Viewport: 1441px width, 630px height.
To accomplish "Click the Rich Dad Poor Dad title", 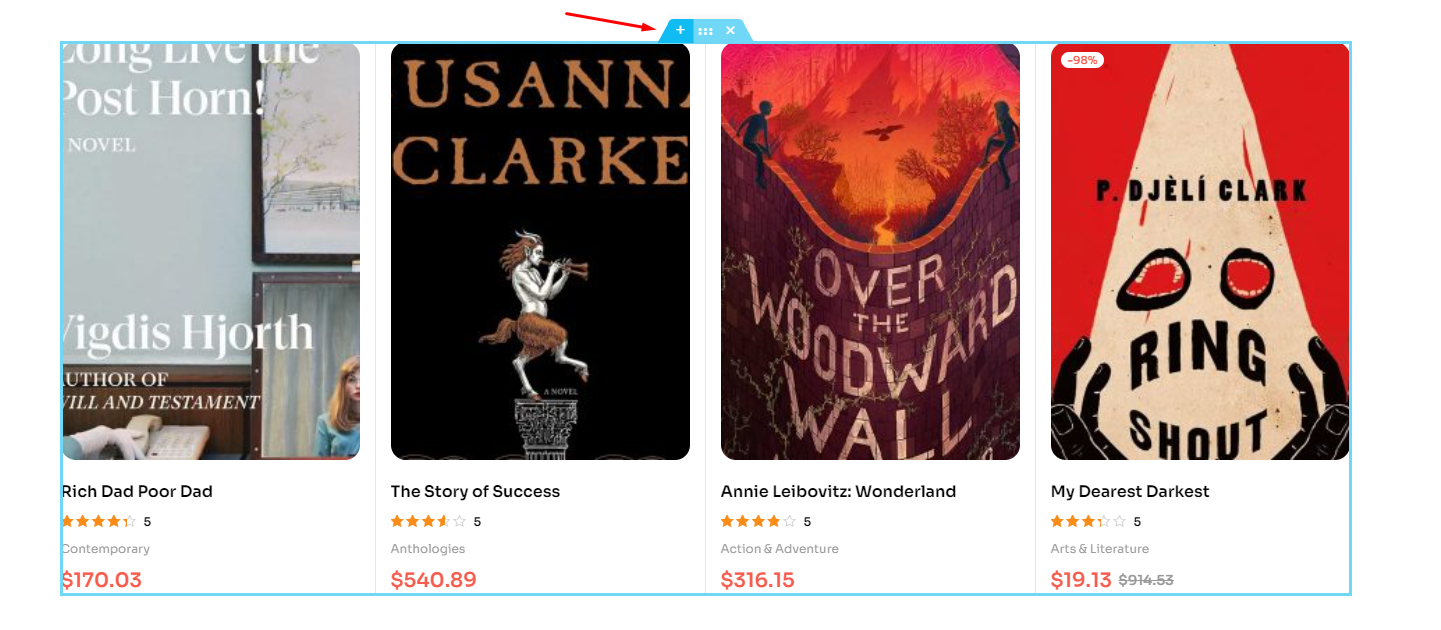I will tap(137, 492).
